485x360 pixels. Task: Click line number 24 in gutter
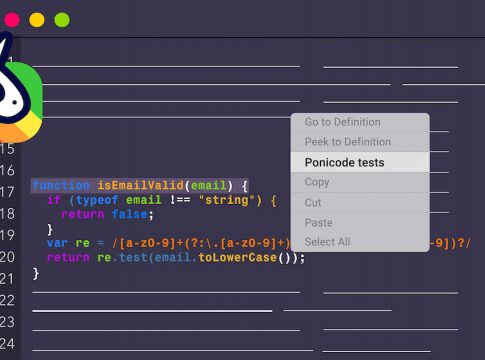7,343
